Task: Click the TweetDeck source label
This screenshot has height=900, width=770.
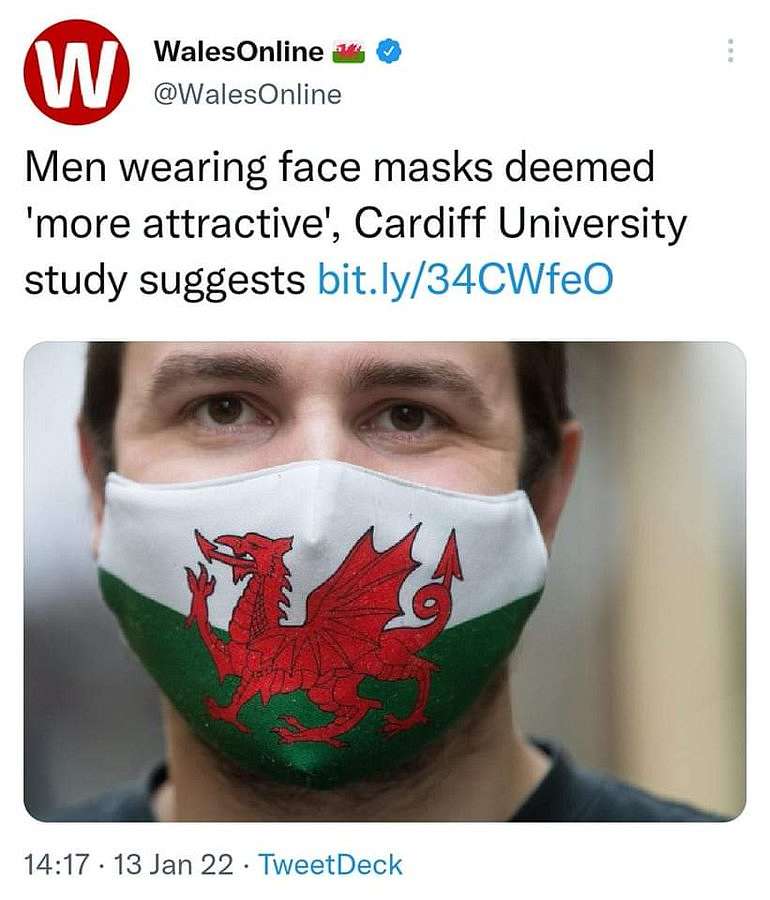Action: (330, 864)
